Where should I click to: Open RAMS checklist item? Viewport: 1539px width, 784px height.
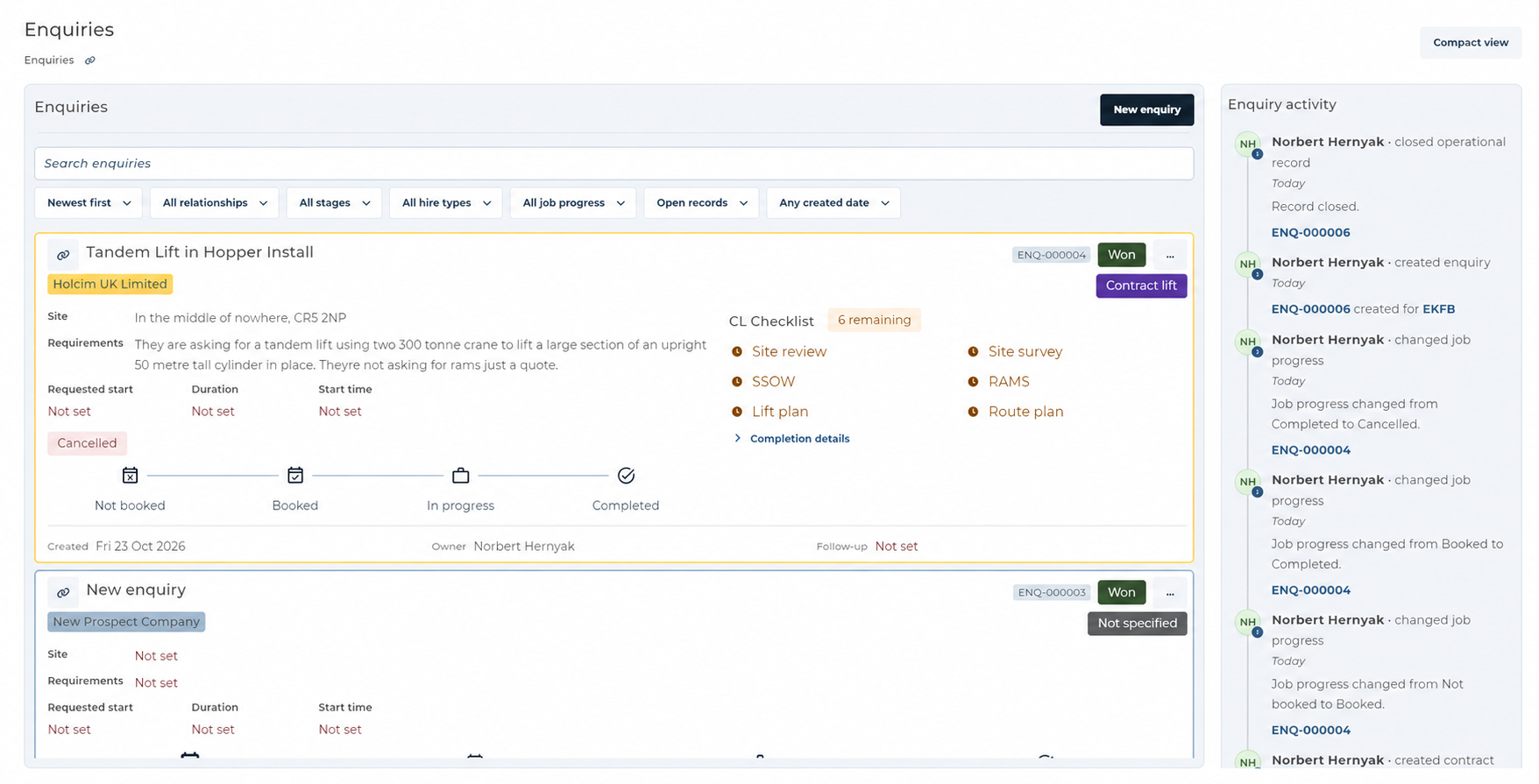(x=1009, y=382)
